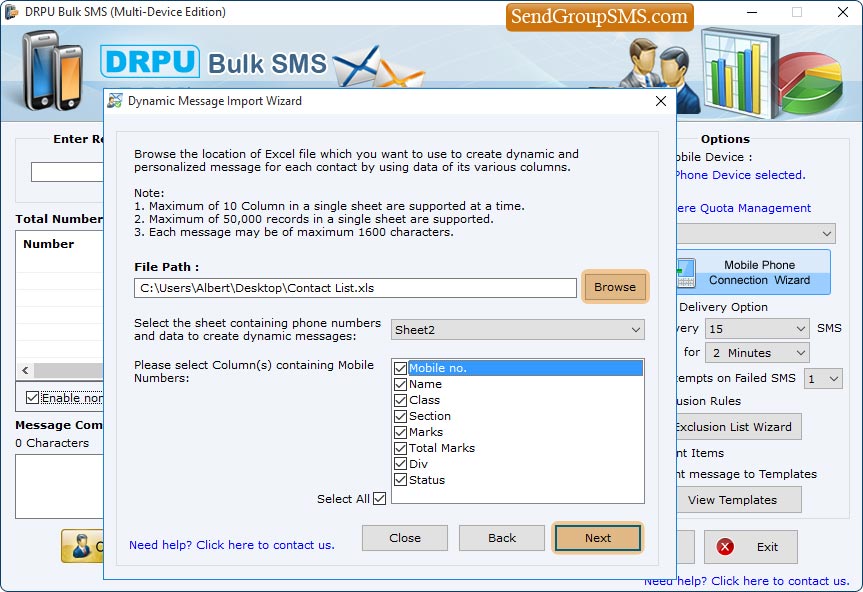The height and width of the screenshot is (592, 863).
Task: Click the Mobile Phone Connection Wizard icon
Action: 686,272
